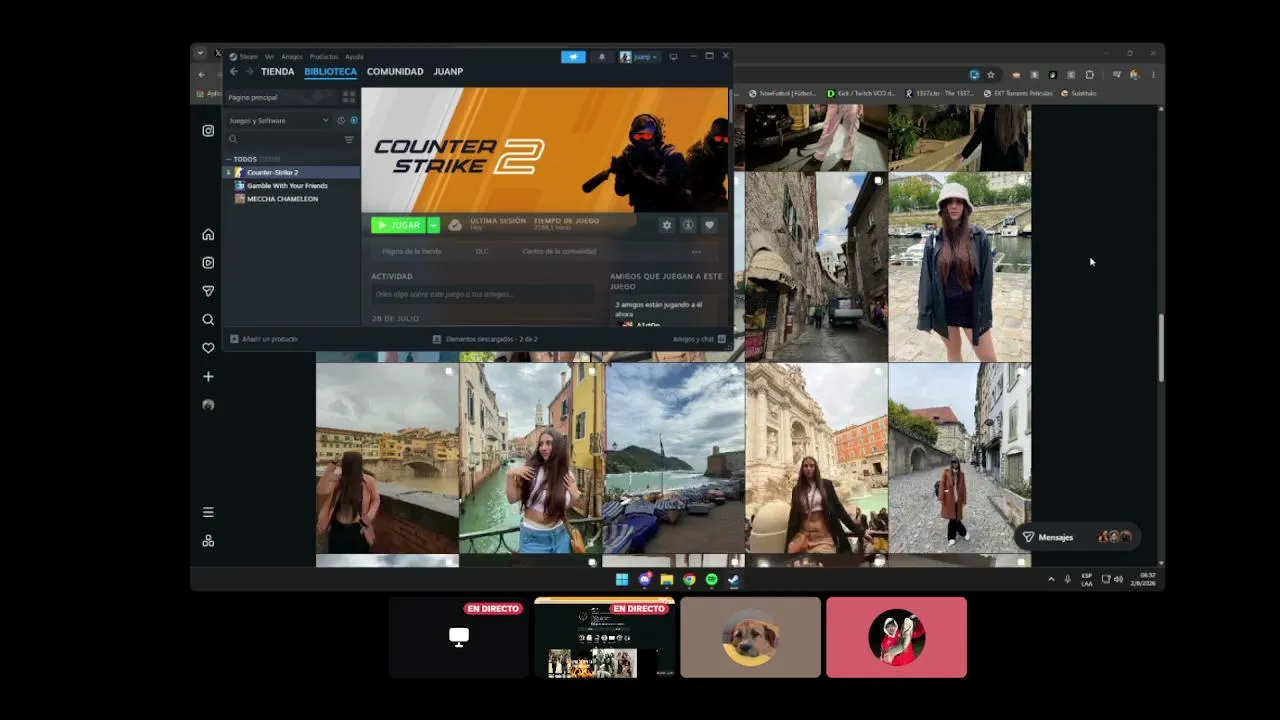Open Amigos y chat in Steam
Viewport: 1280px width, 720px height.
tap(697, 339)
